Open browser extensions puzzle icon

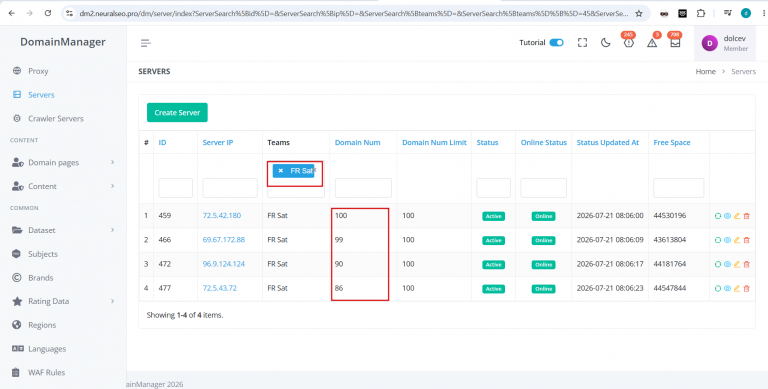click(701, 14)
